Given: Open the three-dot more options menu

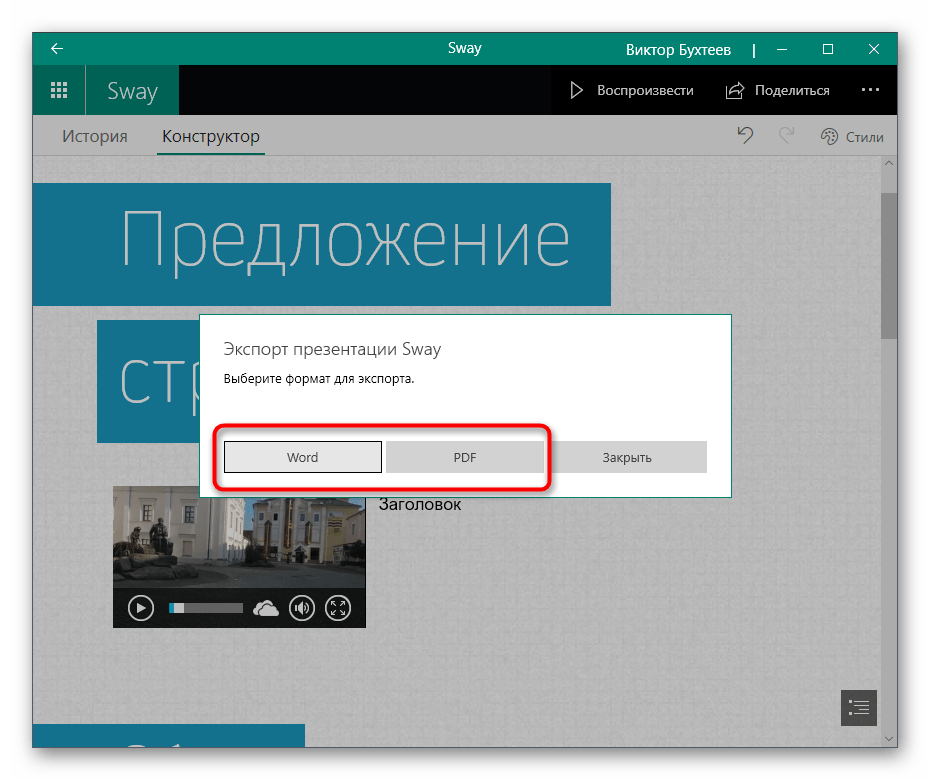Looking at the screenshot, I should [870, 90].
